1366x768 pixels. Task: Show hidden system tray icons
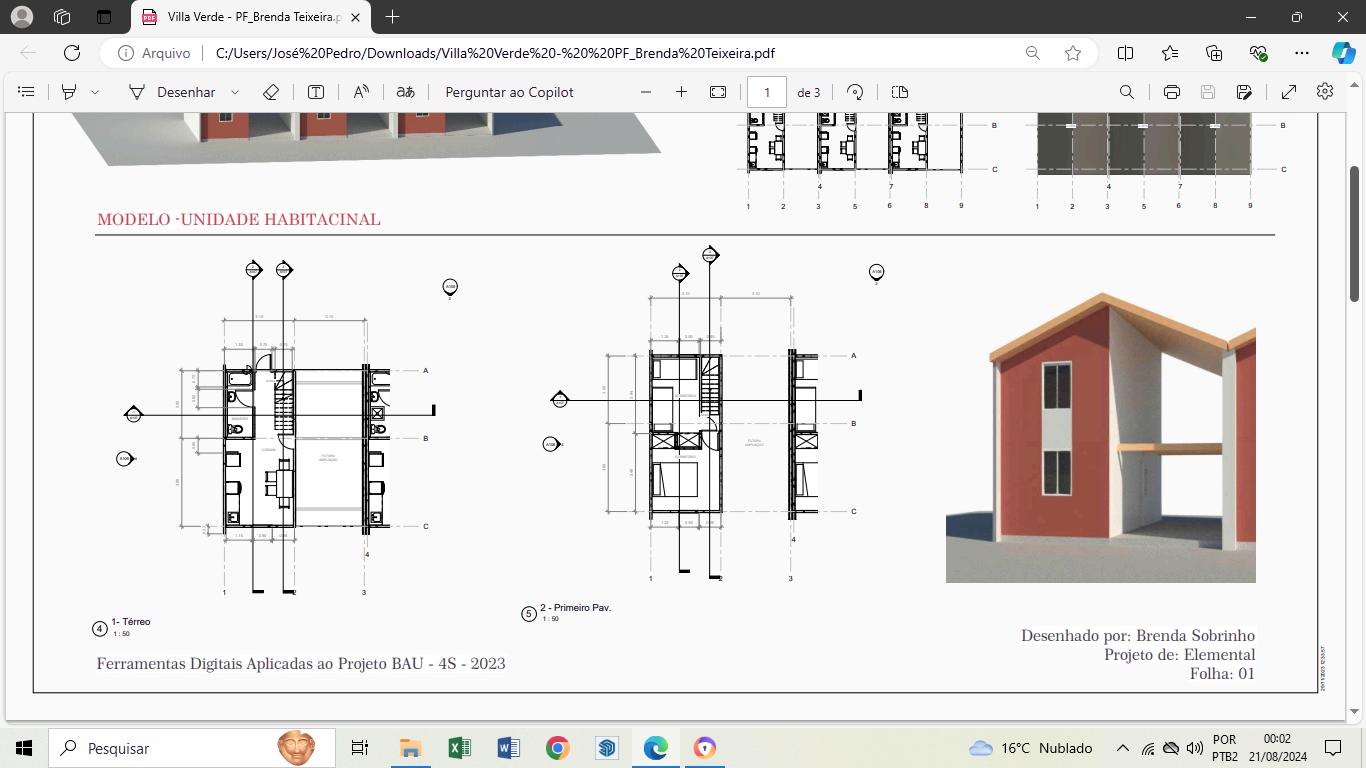click(x=1122, y=748)
